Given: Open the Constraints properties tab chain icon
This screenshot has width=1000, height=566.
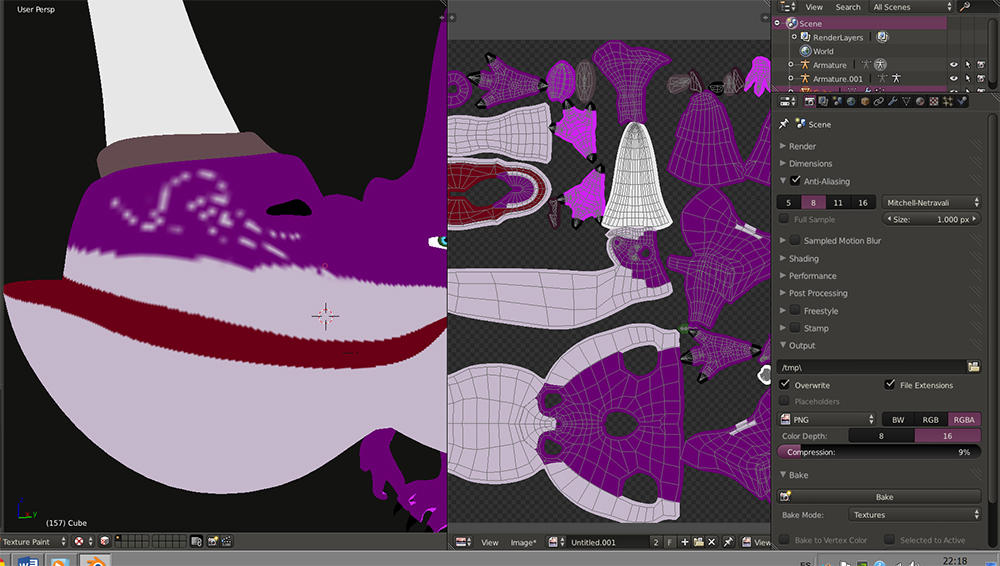Looking at the screenshot, I should (879, 101).
